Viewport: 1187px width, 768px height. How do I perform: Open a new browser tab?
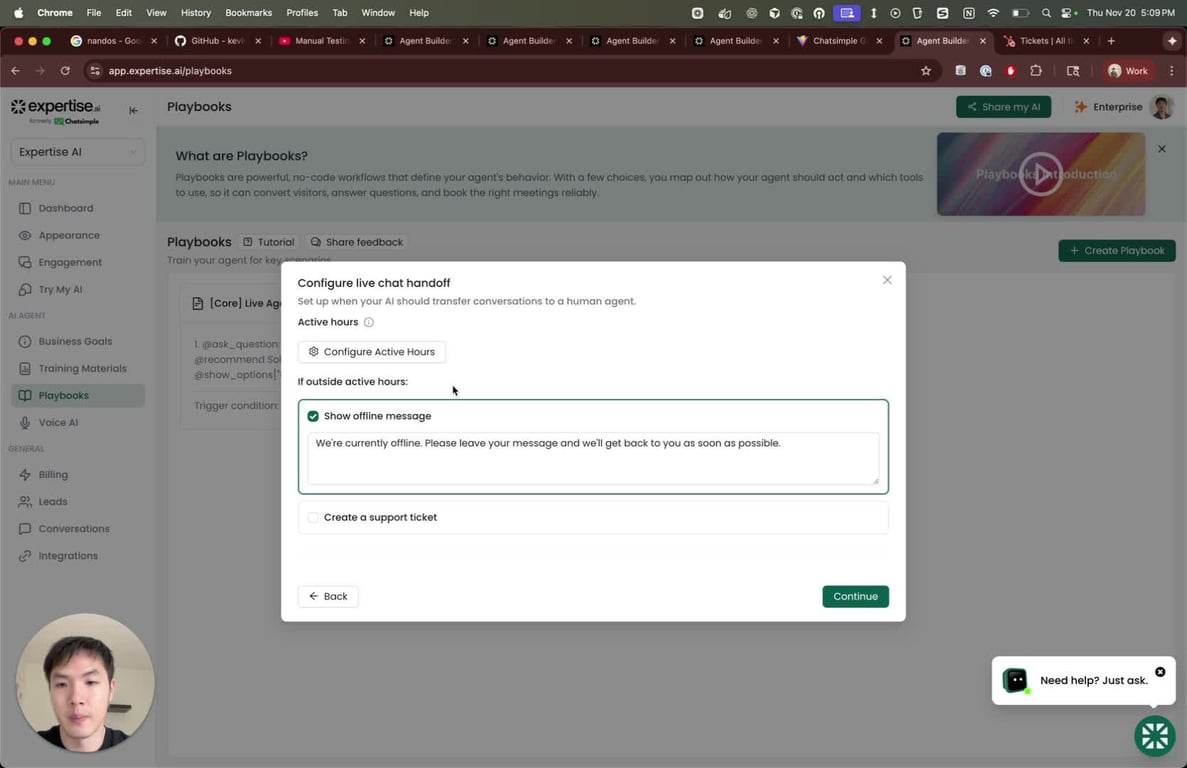point(1111,41)
